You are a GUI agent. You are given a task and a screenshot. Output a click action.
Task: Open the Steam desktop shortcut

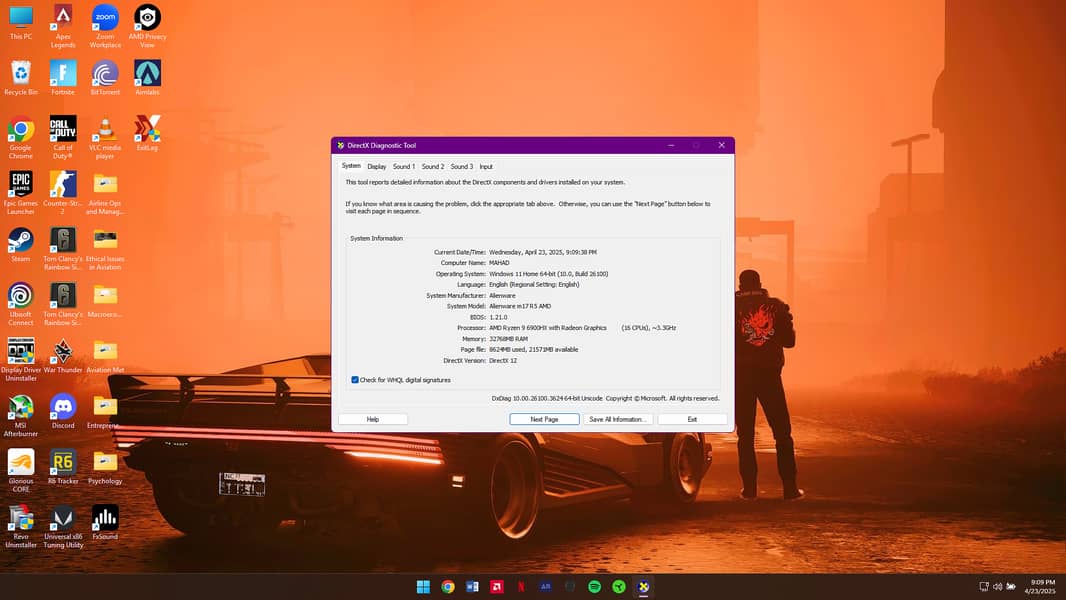[x=21, y=245]
